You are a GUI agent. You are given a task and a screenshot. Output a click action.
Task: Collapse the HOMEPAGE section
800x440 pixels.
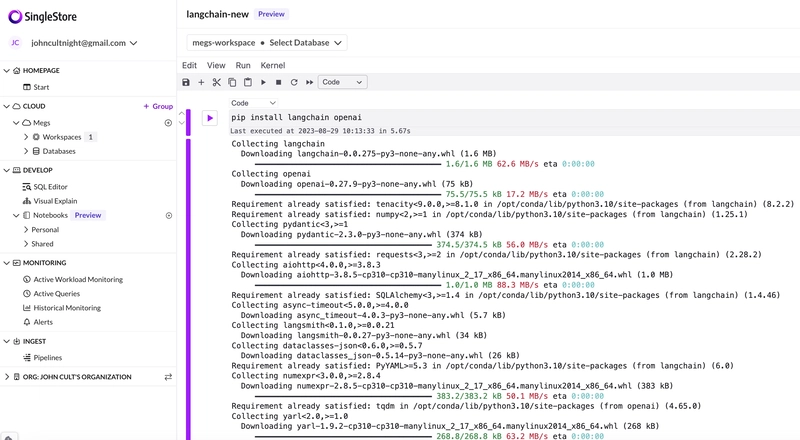(x=7, y=70)
